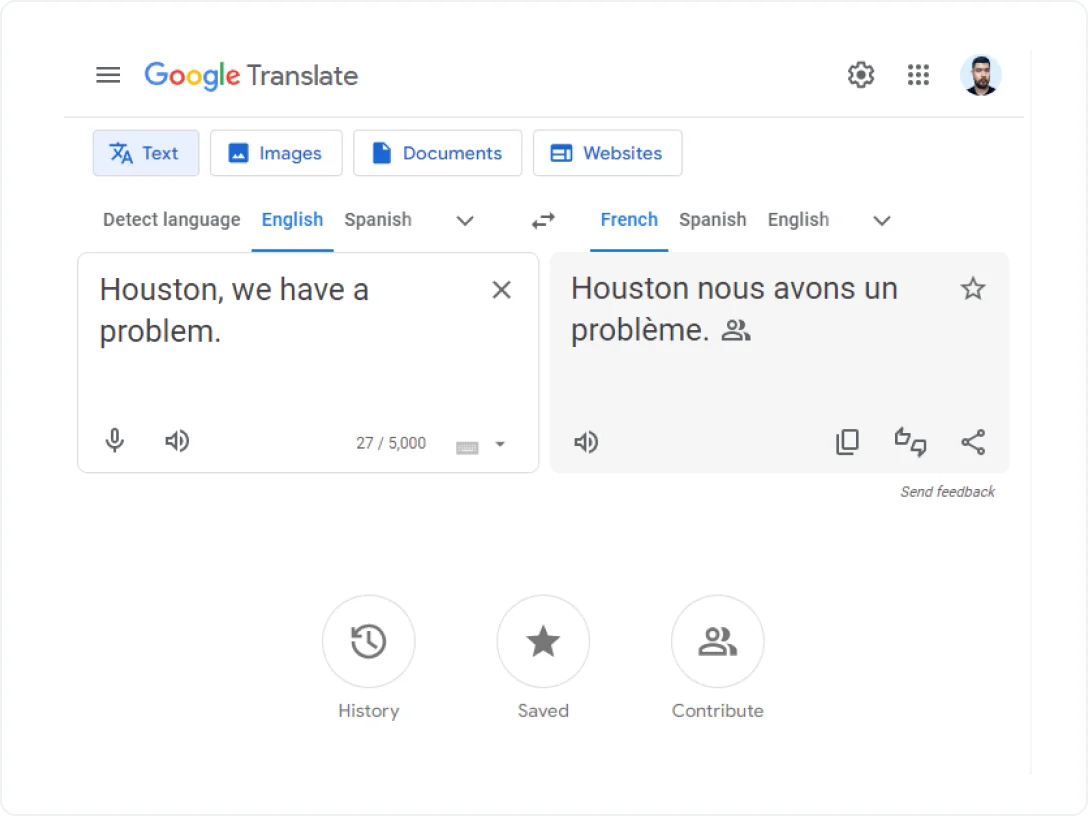Image resolution: width=1088 pixels, height=816 pixels.
Task: Switch to the Documents tab
Action: click(437, 153)
